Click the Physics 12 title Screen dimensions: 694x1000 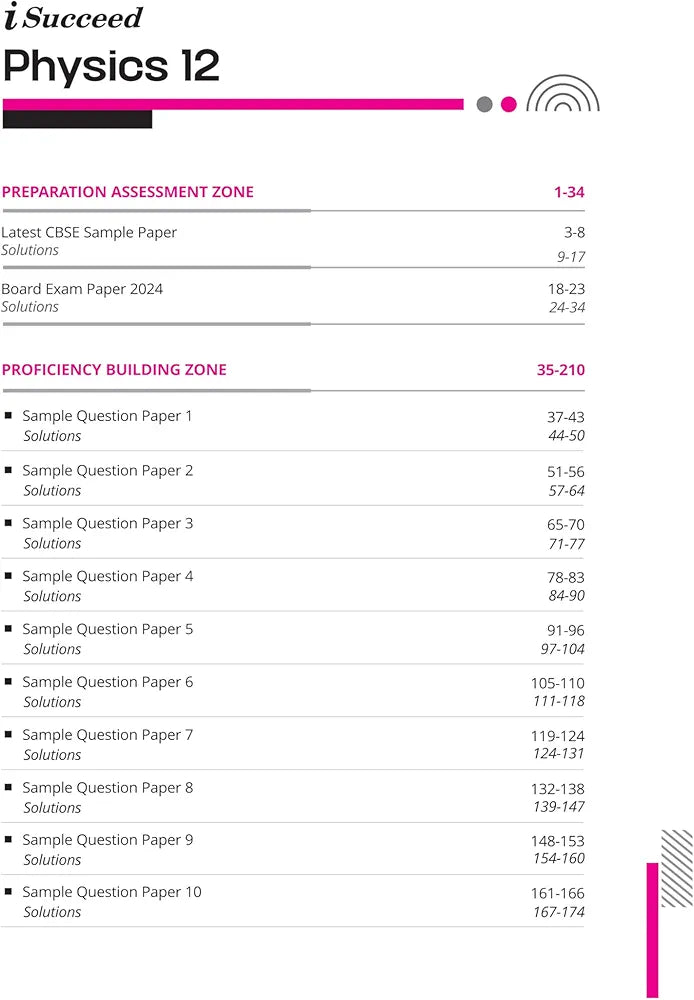click(111, 66)
